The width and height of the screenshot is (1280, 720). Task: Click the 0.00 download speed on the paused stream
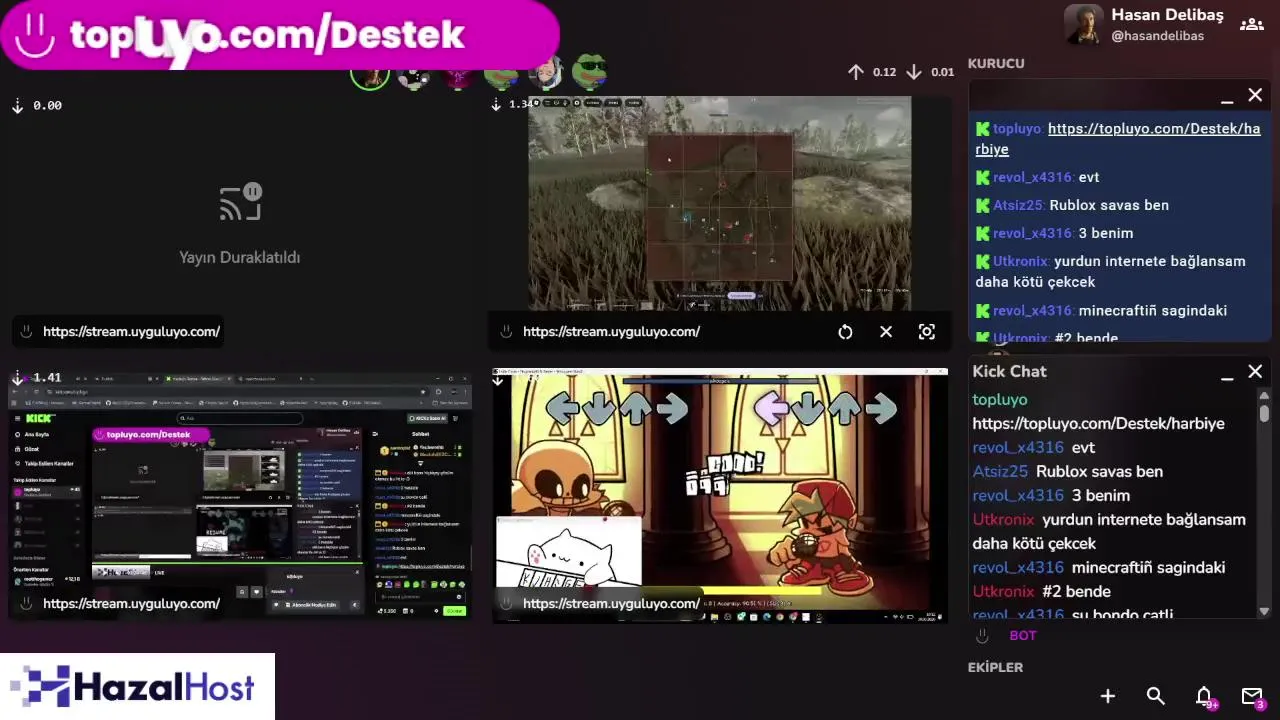click(x=47, y=105)
